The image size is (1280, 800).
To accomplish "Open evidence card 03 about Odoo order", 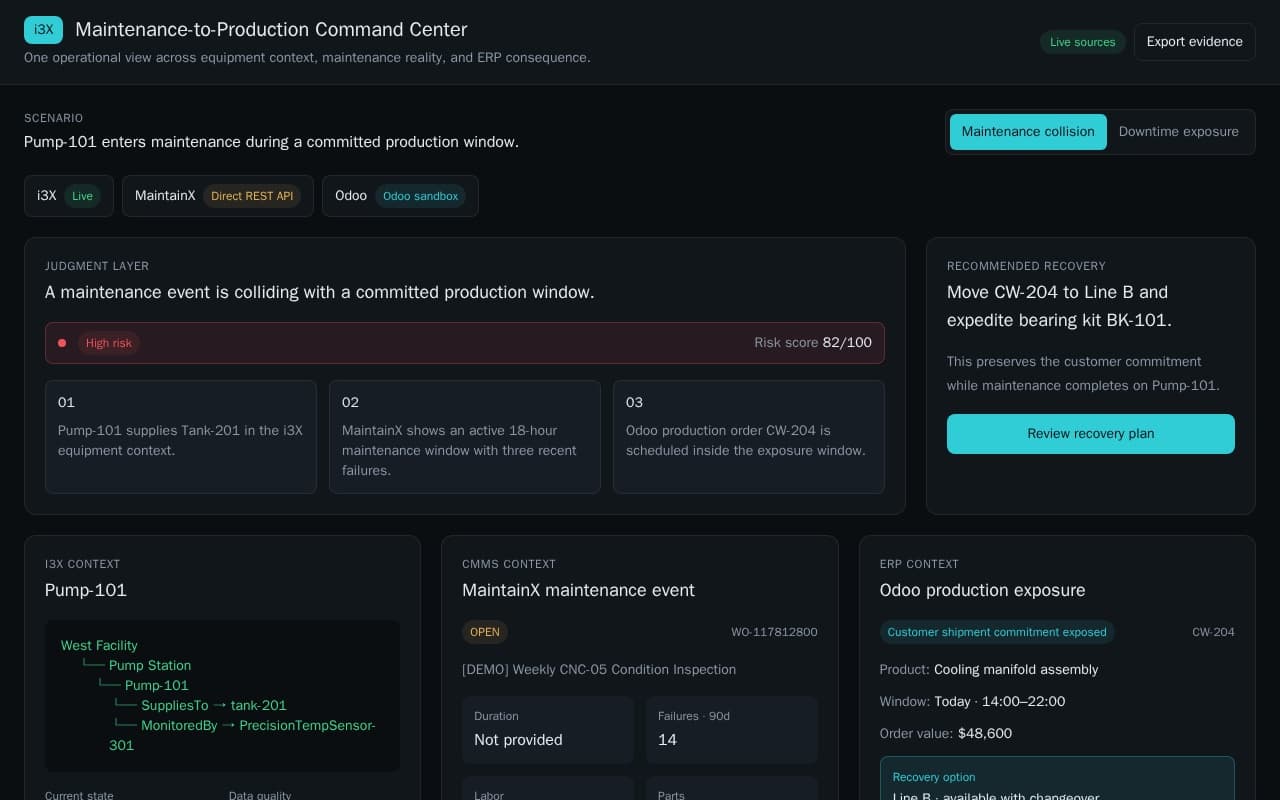I will pyautogui.click(x=749, y=437).
